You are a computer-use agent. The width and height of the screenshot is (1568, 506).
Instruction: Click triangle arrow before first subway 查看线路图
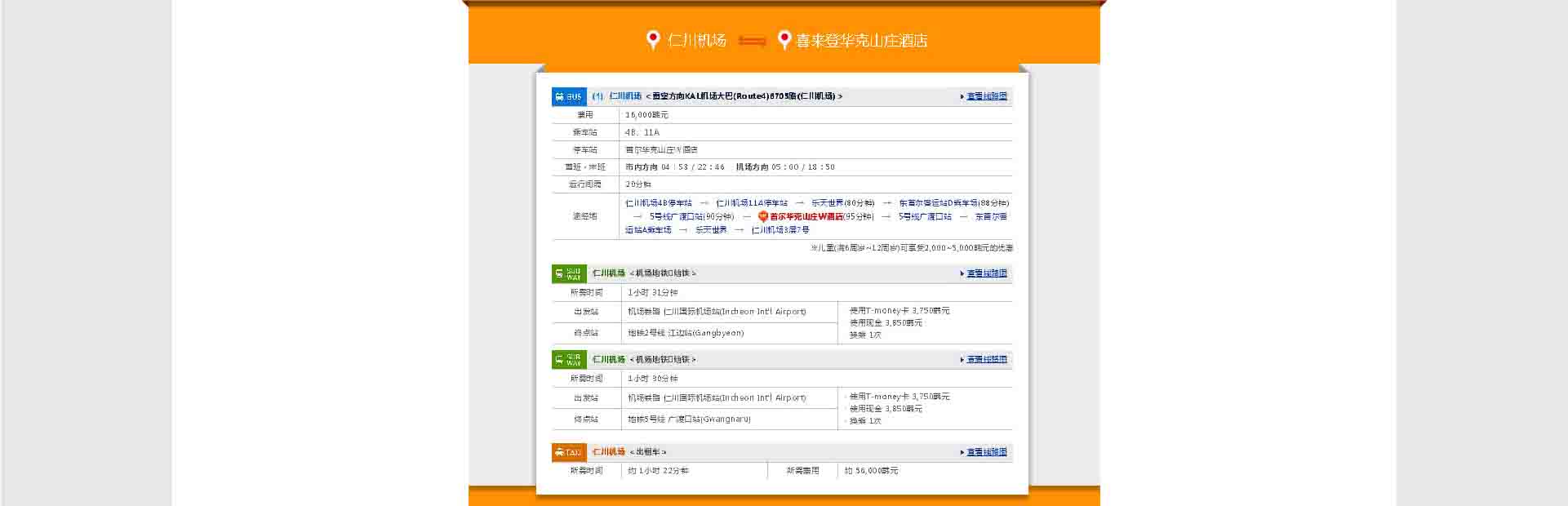click(x=962, y=273)
